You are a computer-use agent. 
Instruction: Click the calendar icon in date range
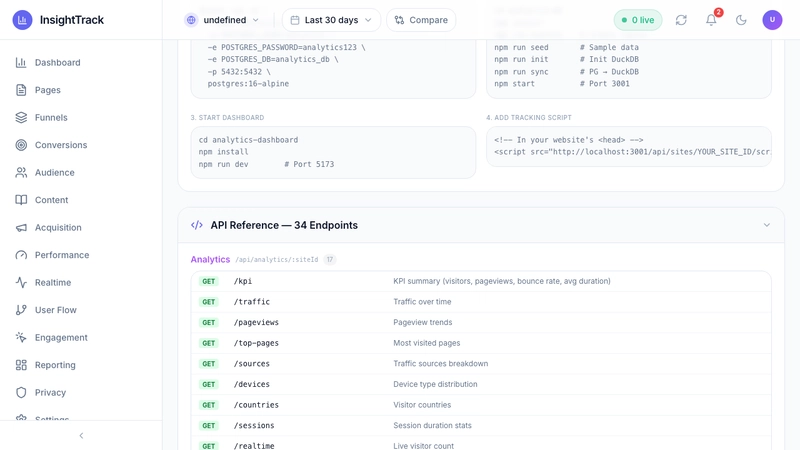click(295, 20)
